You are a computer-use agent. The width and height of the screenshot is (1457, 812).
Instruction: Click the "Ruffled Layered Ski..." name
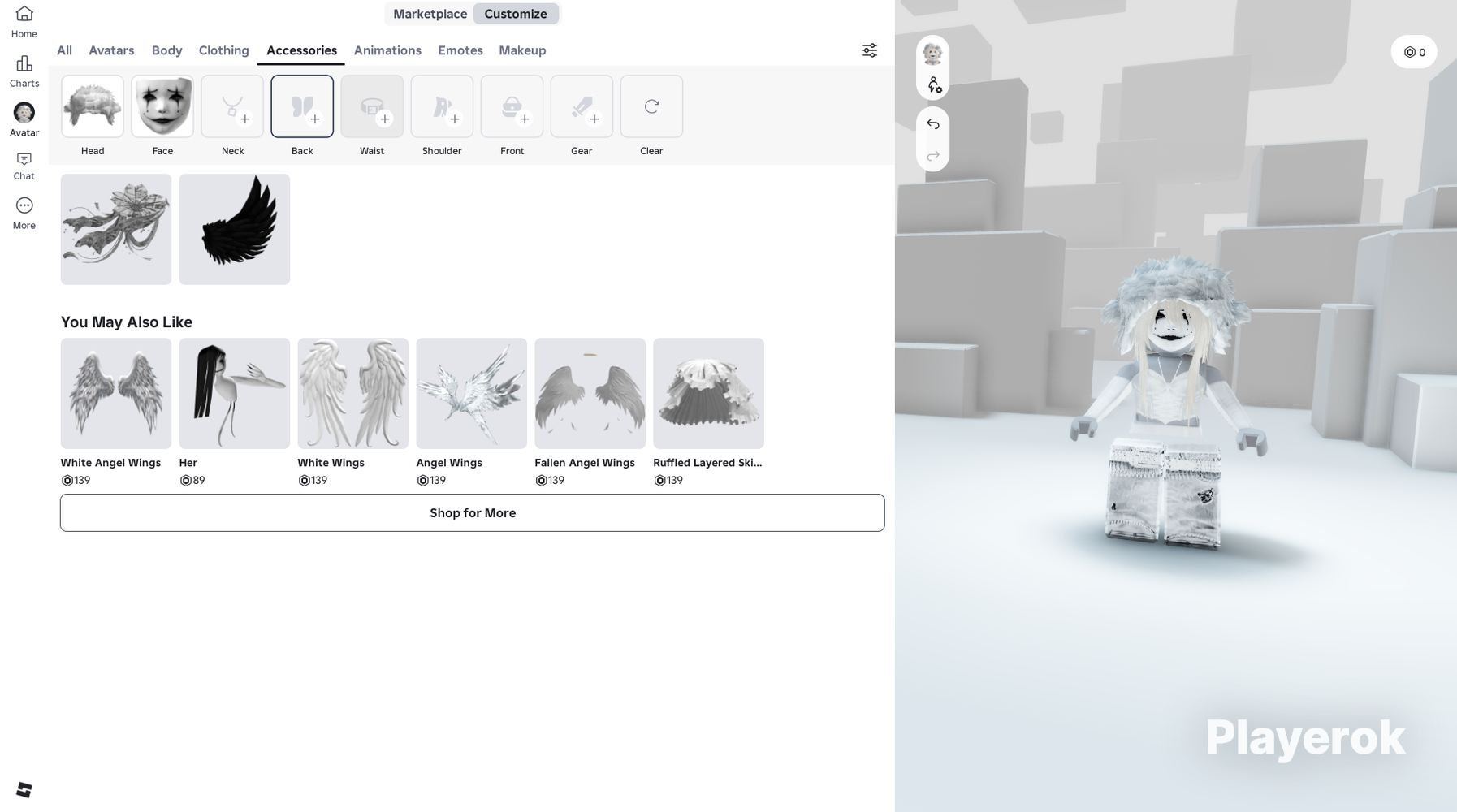(707, 463)
